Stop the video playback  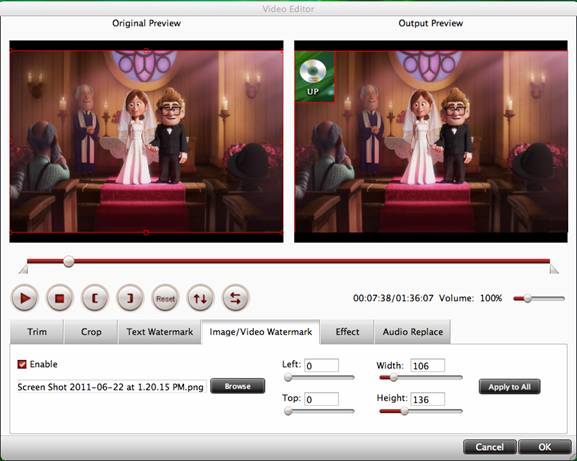60,298
